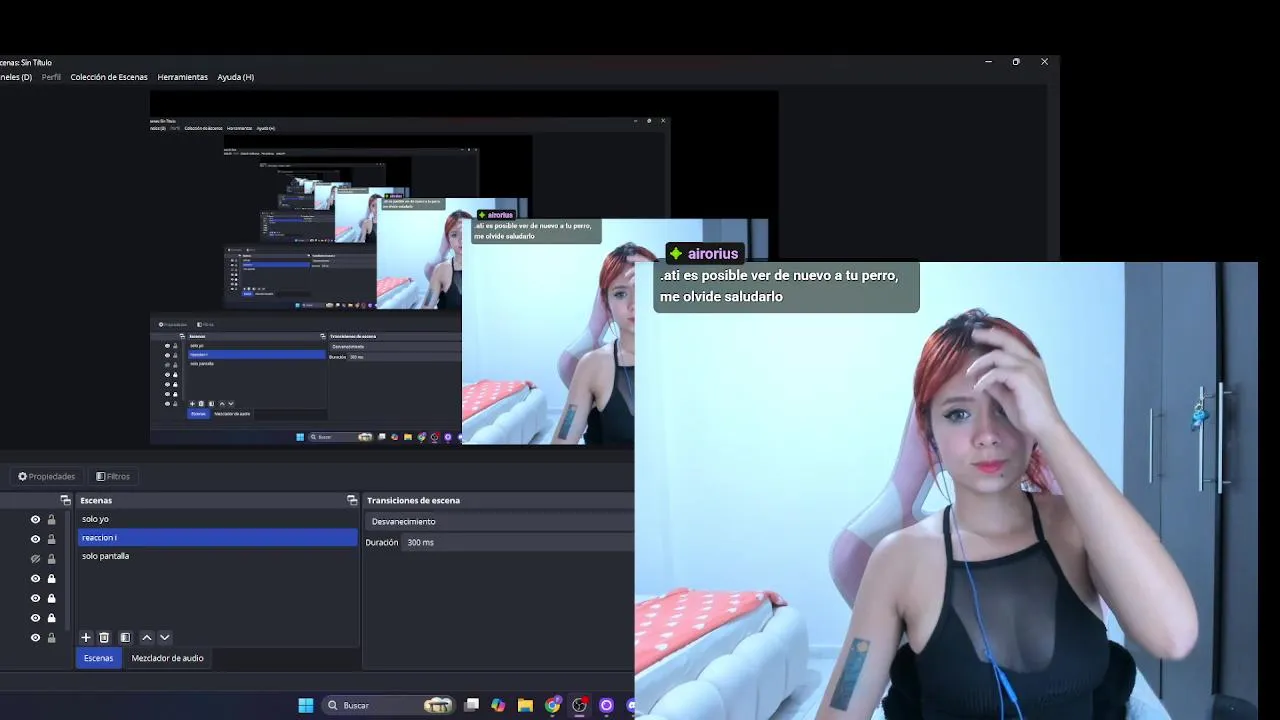Open the Desvanecimiento transition dropdown
Screen dimensions: 1280x720
(x=500, y=521)
